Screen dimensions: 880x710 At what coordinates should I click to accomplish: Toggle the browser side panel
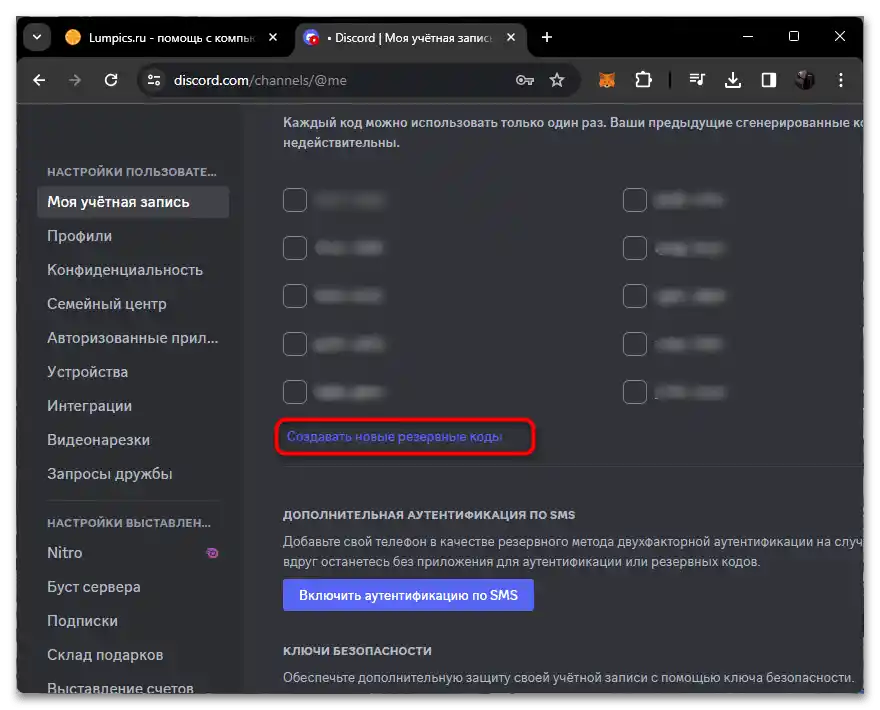[x=769, y=80]
